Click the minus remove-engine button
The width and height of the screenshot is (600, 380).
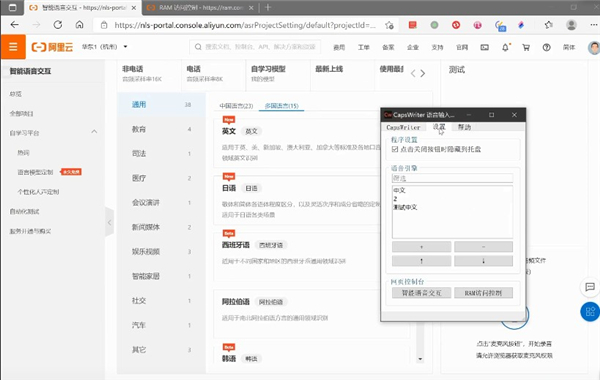[483, 247]
